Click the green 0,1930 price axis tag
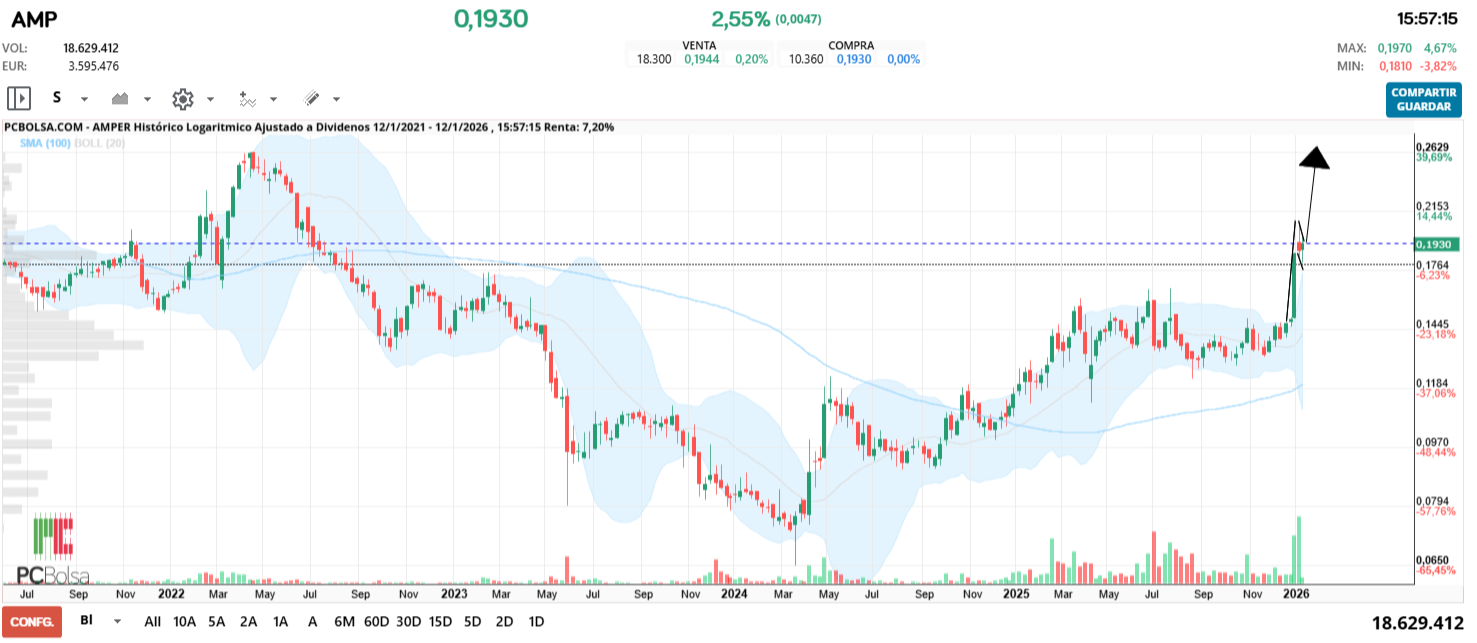1477x643 pixels. [x=1437, y=244]
